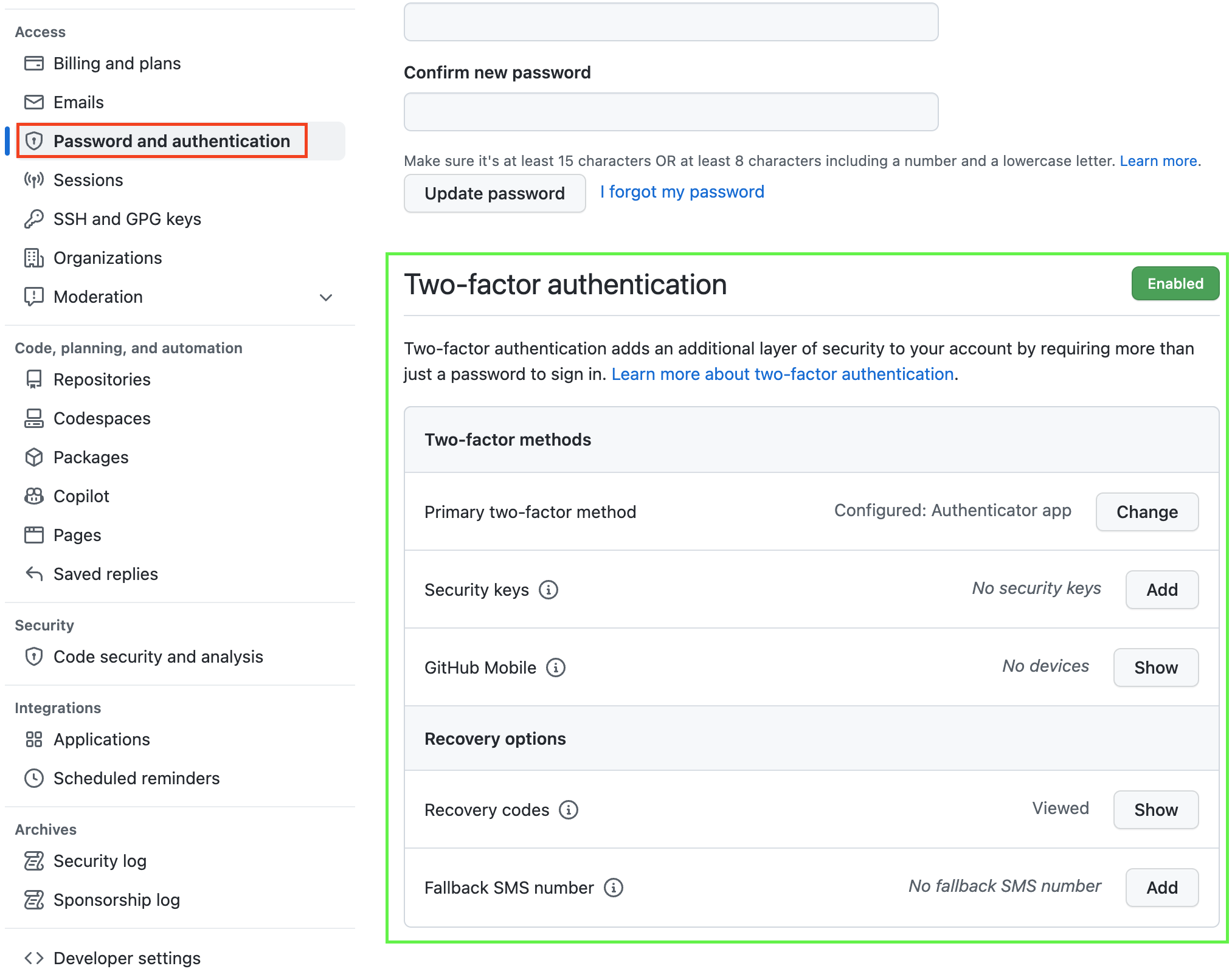Add a security key
Image resolution: width=1232 pixels, height=980 pixels.
coord(1161,590)
